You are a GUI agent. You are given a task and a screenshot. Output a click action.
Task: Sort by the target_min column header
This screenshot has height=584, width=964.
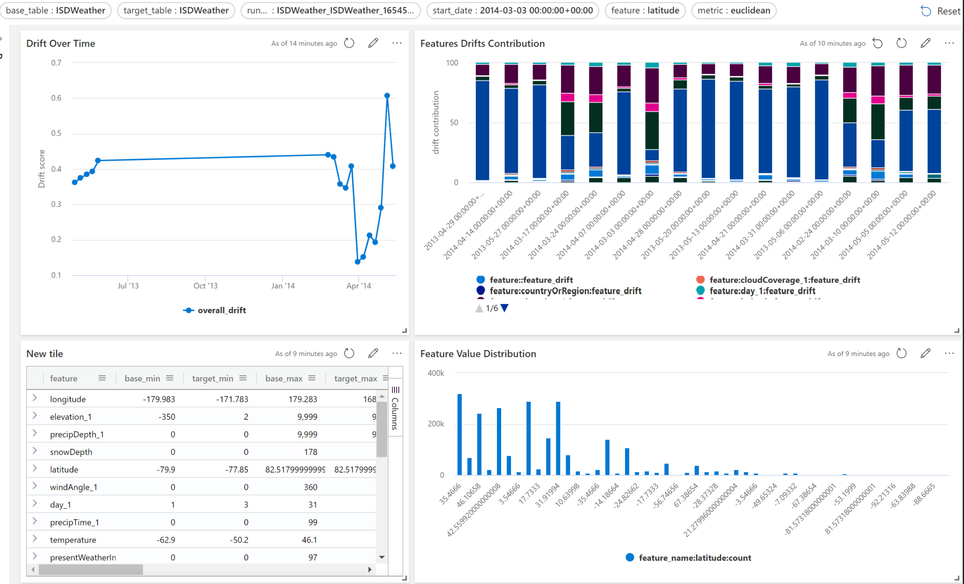pos(213,378)
